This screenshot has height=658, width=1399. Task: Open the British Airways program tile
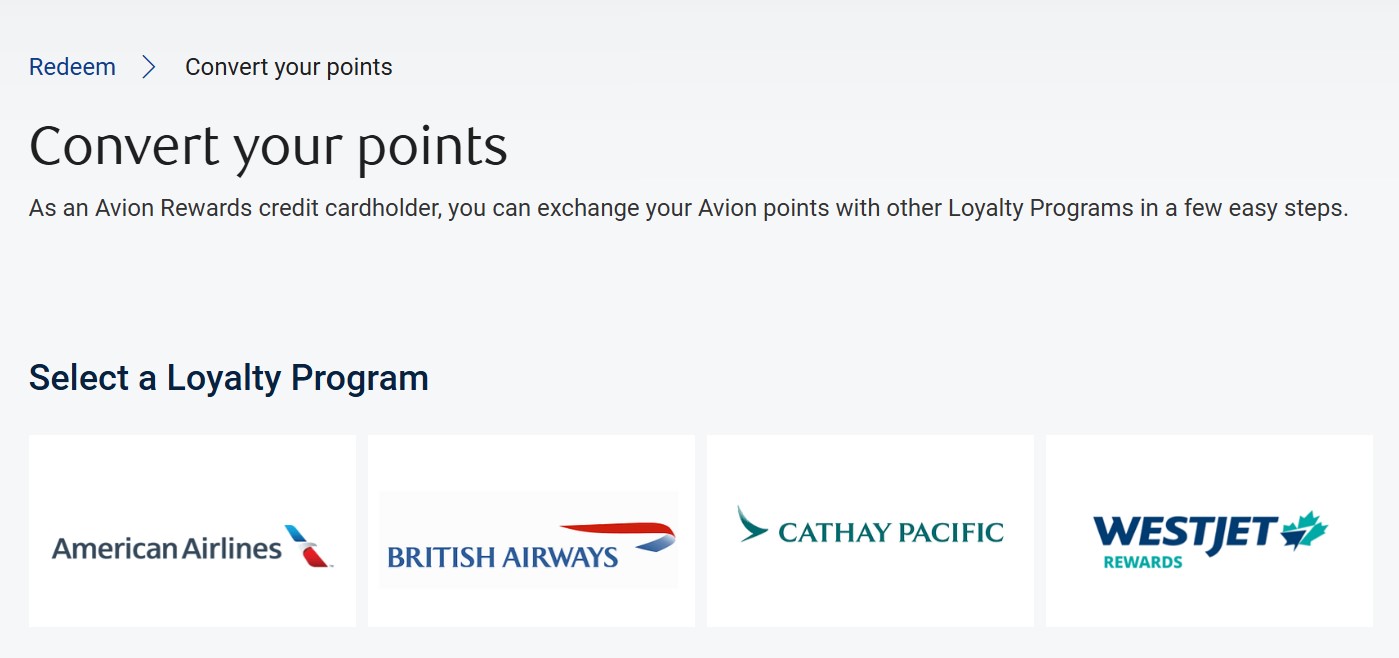(x=531, y=530)
